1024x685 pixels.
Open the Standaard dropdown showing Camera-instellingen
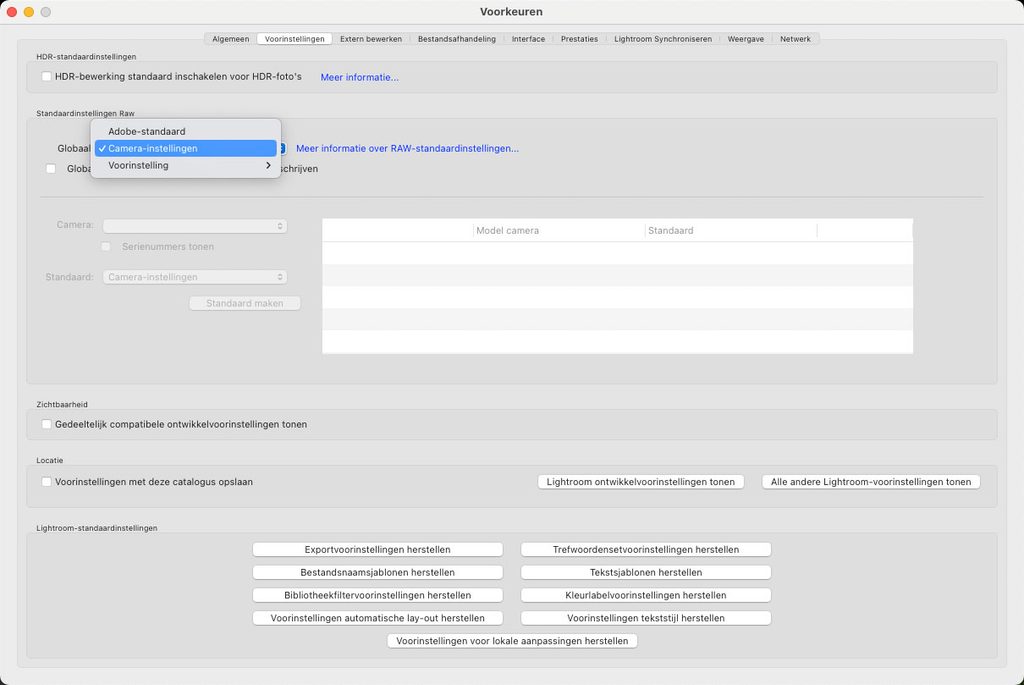(195, 277)
